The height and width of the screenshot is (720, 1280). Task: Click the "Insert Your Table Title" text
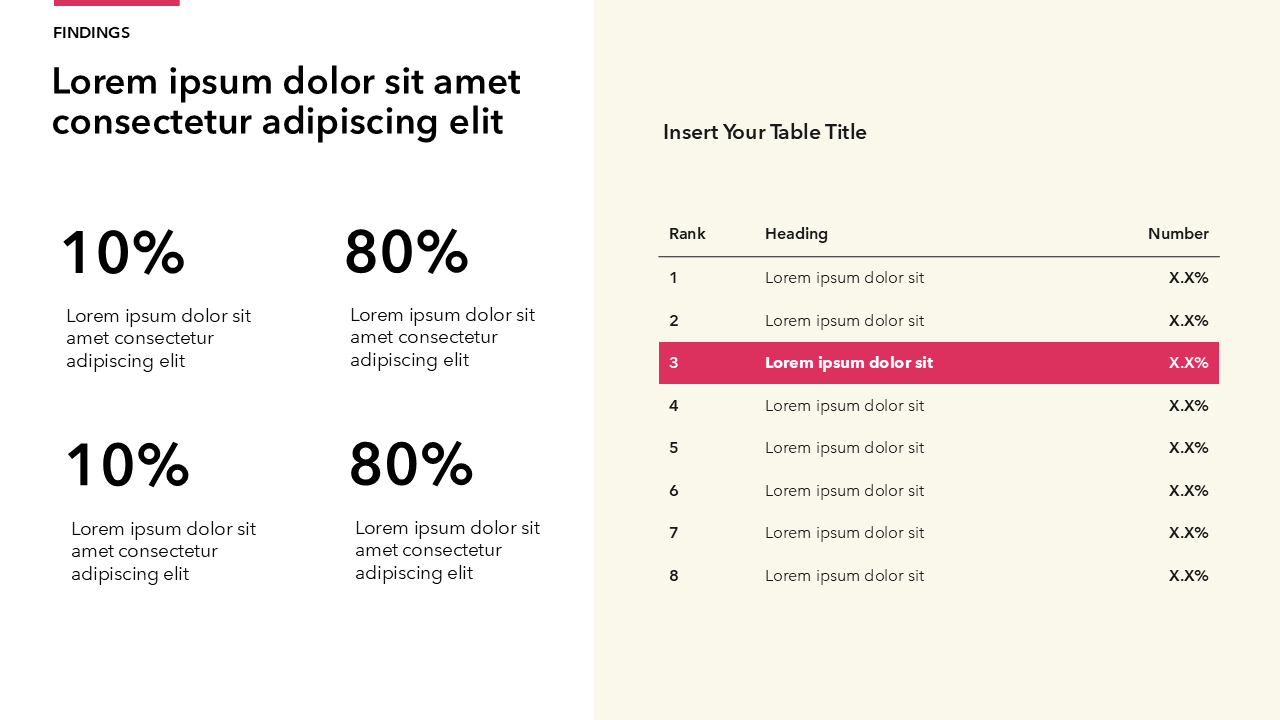tap(764, 132)
